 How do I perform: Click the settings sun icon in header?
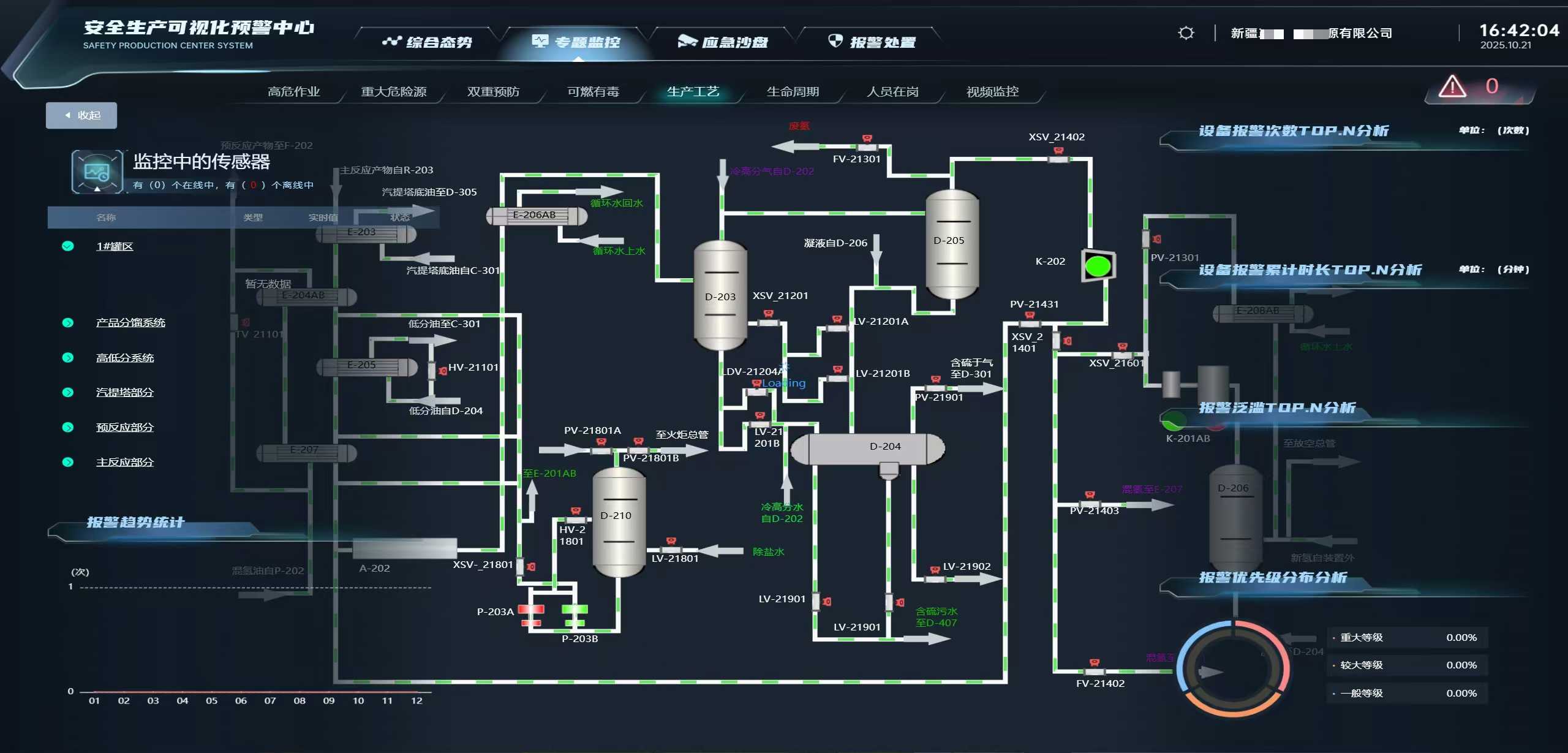click(x=1186, y=33)
